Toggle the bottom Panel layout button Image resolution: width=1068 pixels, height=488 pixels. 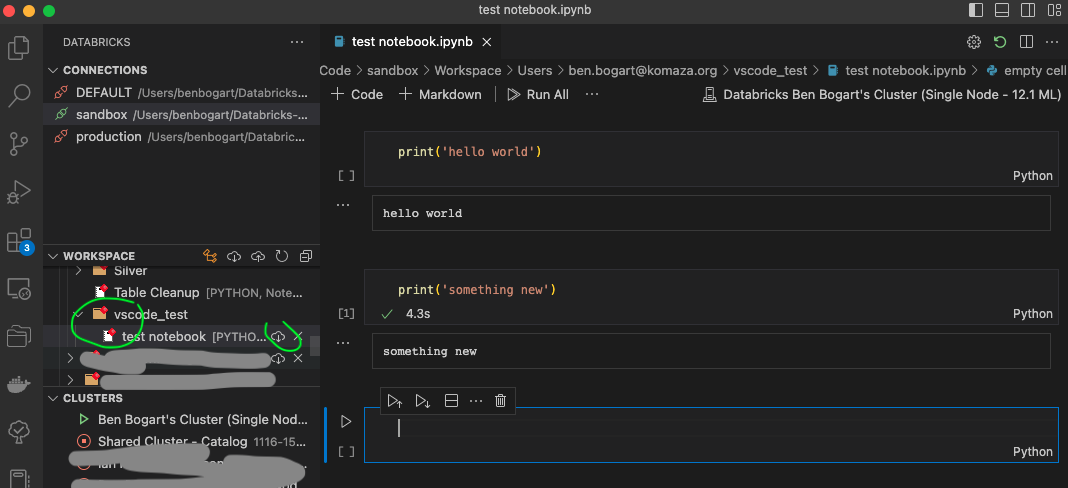[1002, 10]
